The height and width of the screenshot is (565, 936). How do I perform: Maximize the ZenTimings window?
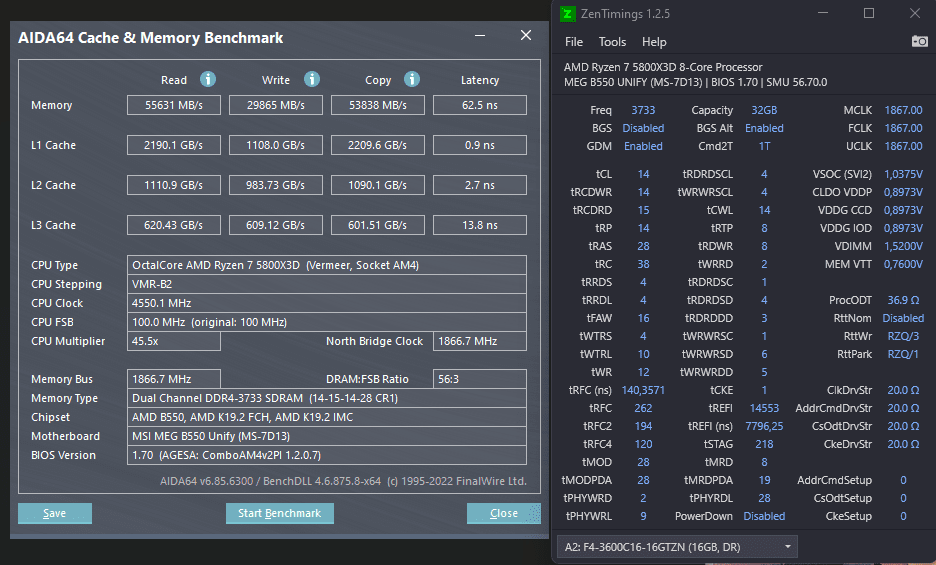coord(869,13)
